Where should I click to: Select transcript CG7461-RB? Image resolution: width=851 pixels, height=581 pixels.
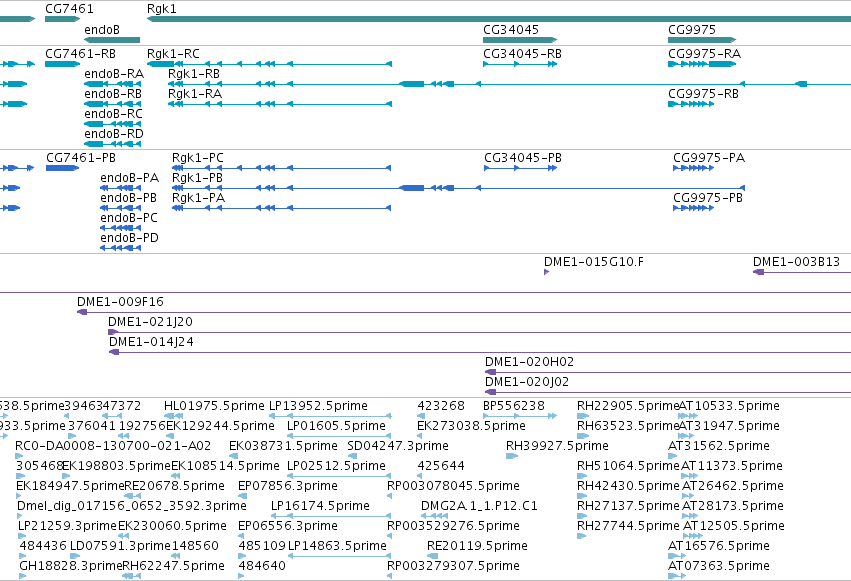coord(80,54)
